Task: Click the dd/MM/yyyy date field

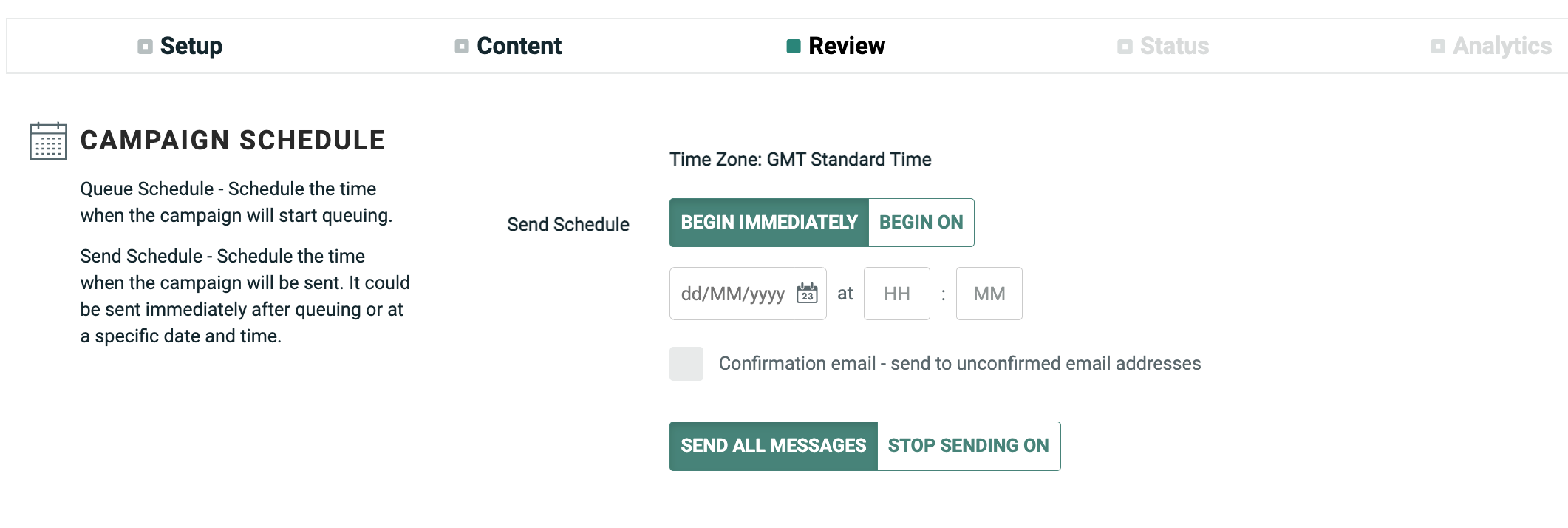Action: coord(732,294)
